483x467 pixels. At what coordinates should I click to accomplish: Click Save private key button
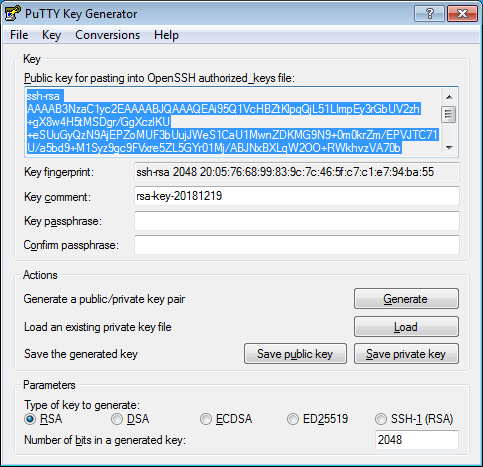pyautogui.click(x=406, y=354)
